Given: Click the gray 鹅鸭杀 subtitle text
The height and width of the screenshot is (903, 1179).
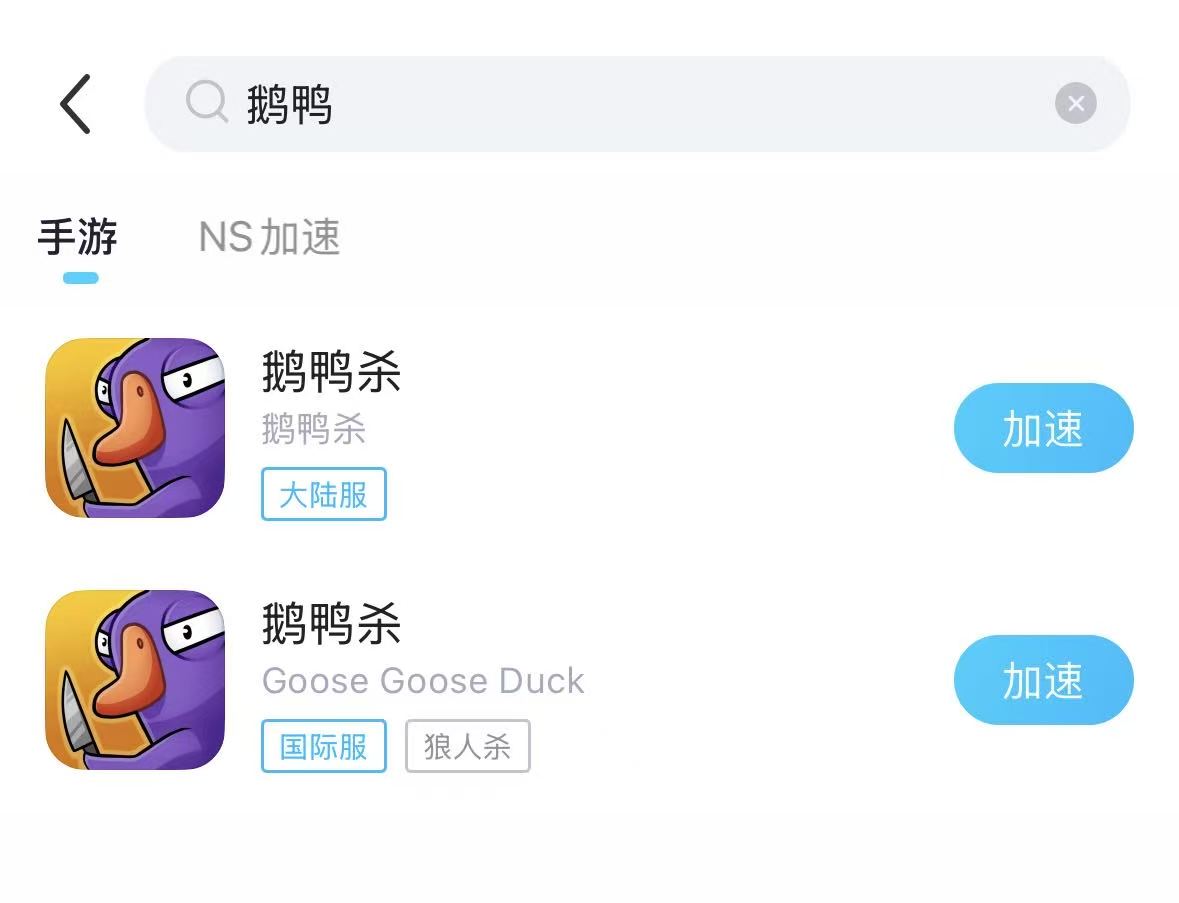Looking at the screenshot, I should pyautogui.click(x=314, y=429).
